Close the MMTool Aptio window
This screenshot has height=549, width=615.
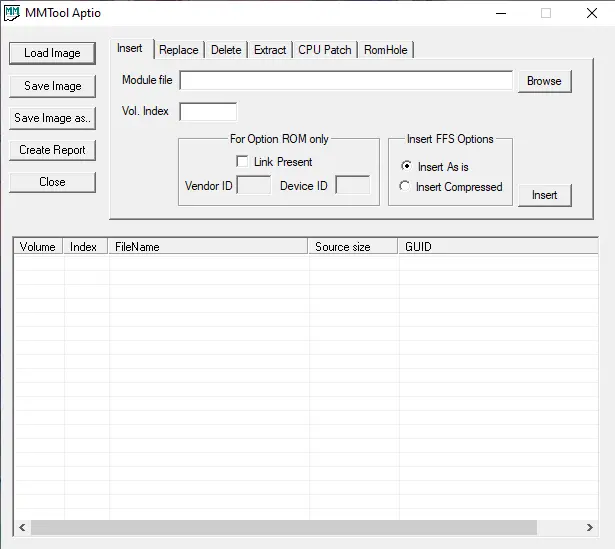592,13
